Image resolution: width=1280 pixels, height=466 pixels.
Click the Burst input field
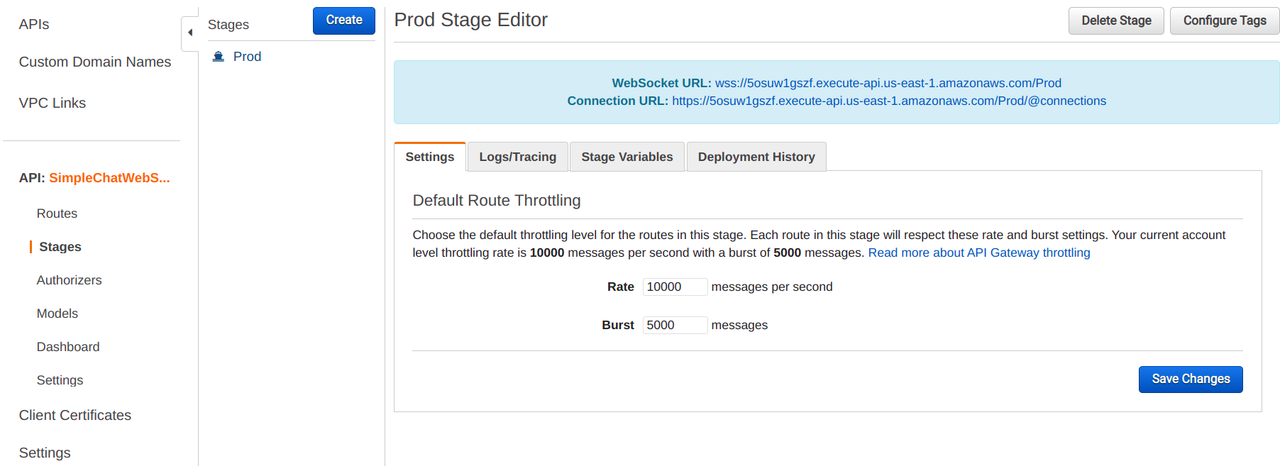click(675, 325)
